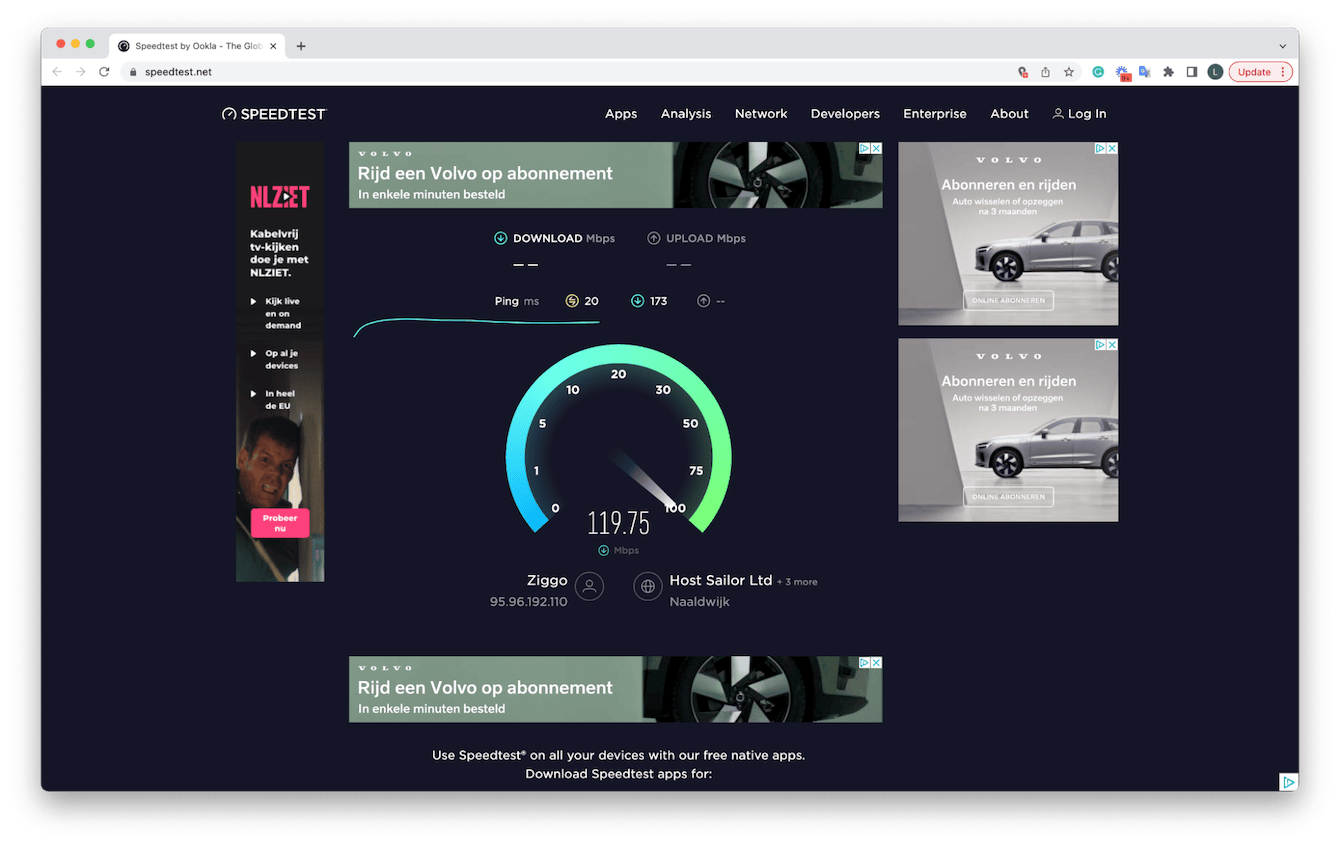Screen dimensions: 1340x846
Task: Close the top Volvo banner ad
Action: click(x=876, y=148)
